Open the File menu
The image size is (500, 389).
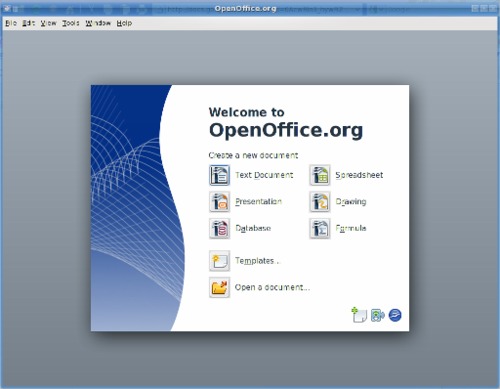[x=11, y=23]
